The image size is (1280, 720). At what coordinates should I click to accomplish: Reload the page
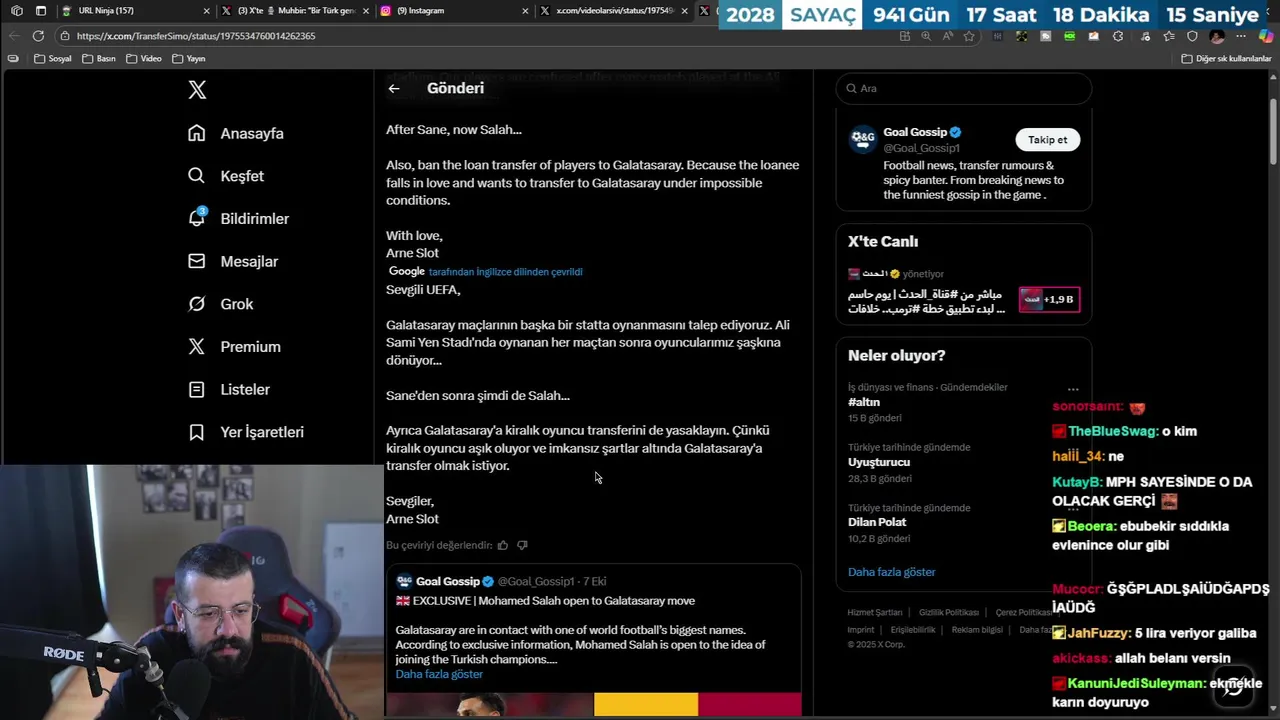(38, 35)
